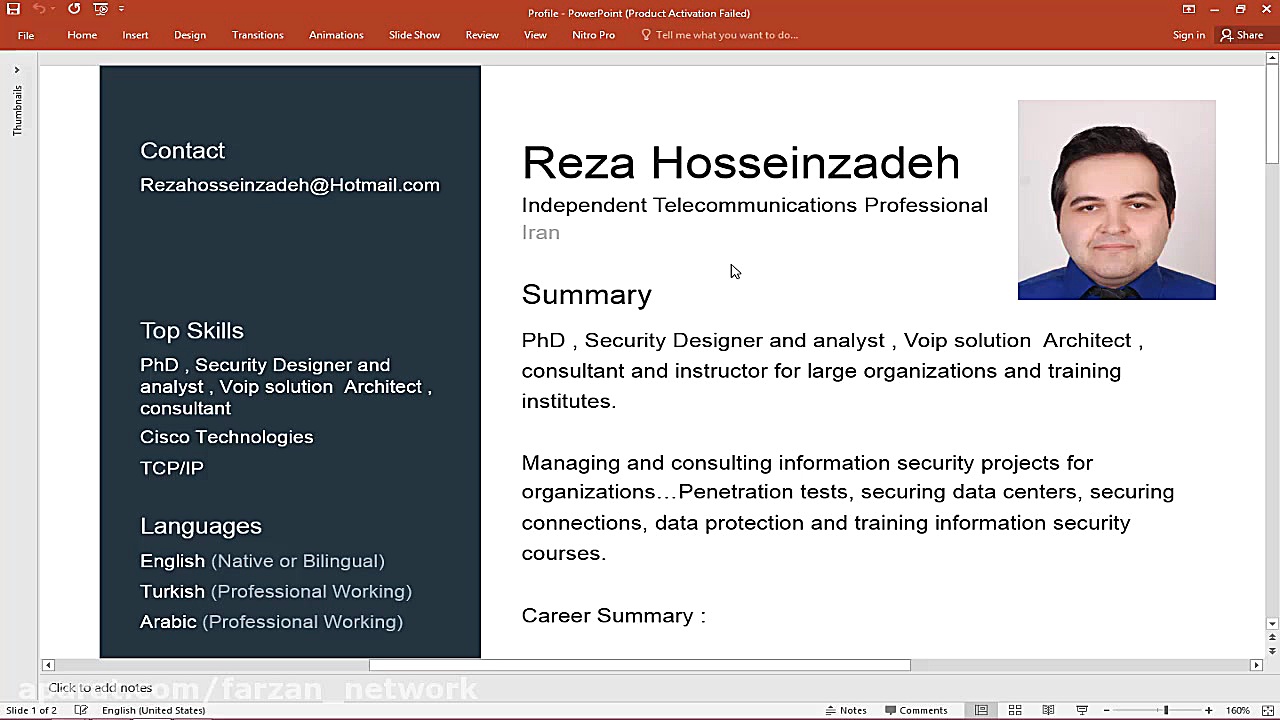
Task: Expand the Thumbnails pane arrow
Action: (17, 70)
